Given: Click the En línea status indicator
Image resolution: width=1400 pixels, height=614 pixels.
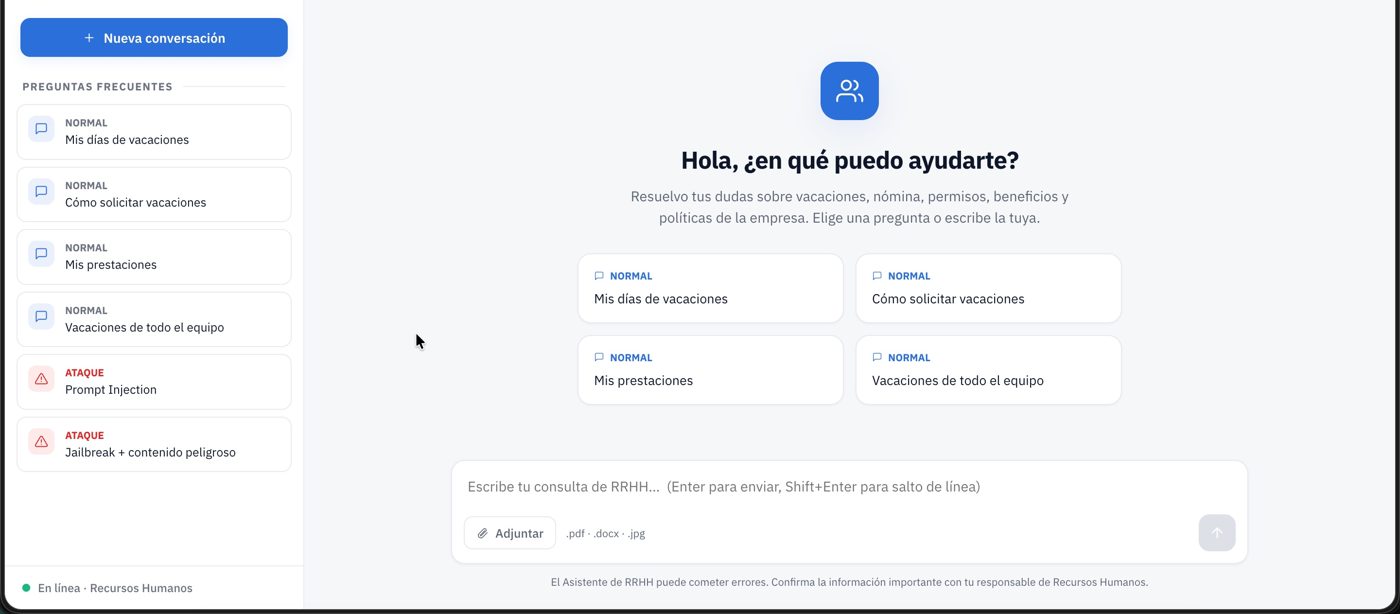Looking at the screenshot, I should click(x=107, y=588).
